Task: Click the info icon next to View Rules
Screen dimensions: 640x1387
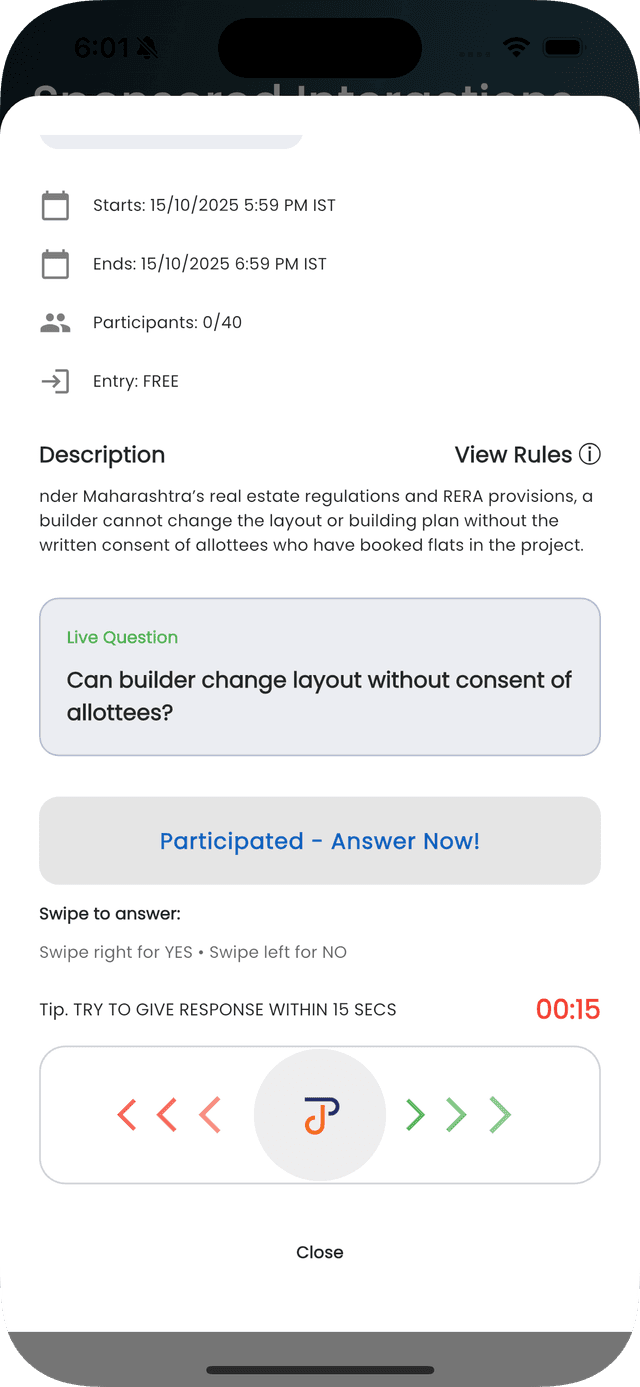Action: [590, 455]
